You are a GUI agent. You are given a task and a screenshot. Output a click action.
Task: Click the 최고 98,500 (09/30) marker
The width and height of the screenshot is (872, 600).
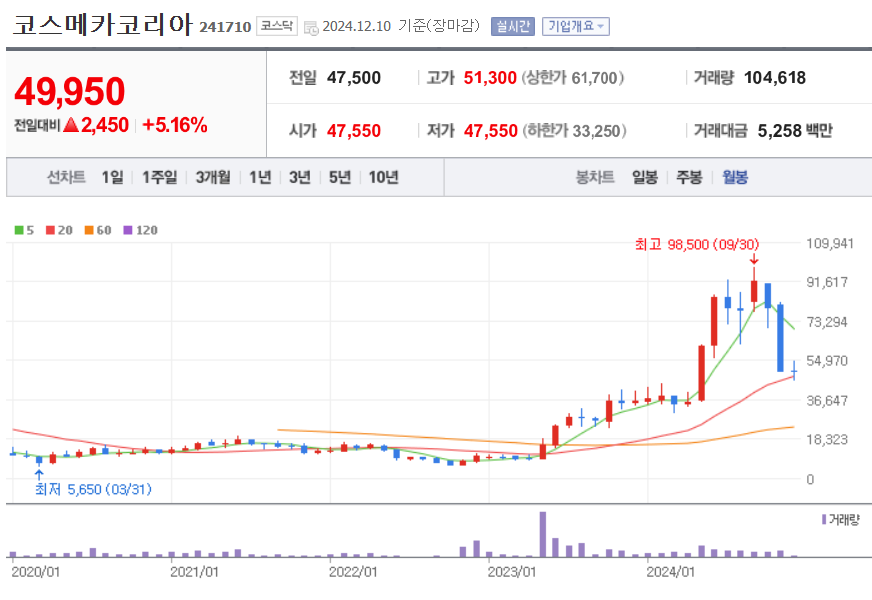[697, 245]
